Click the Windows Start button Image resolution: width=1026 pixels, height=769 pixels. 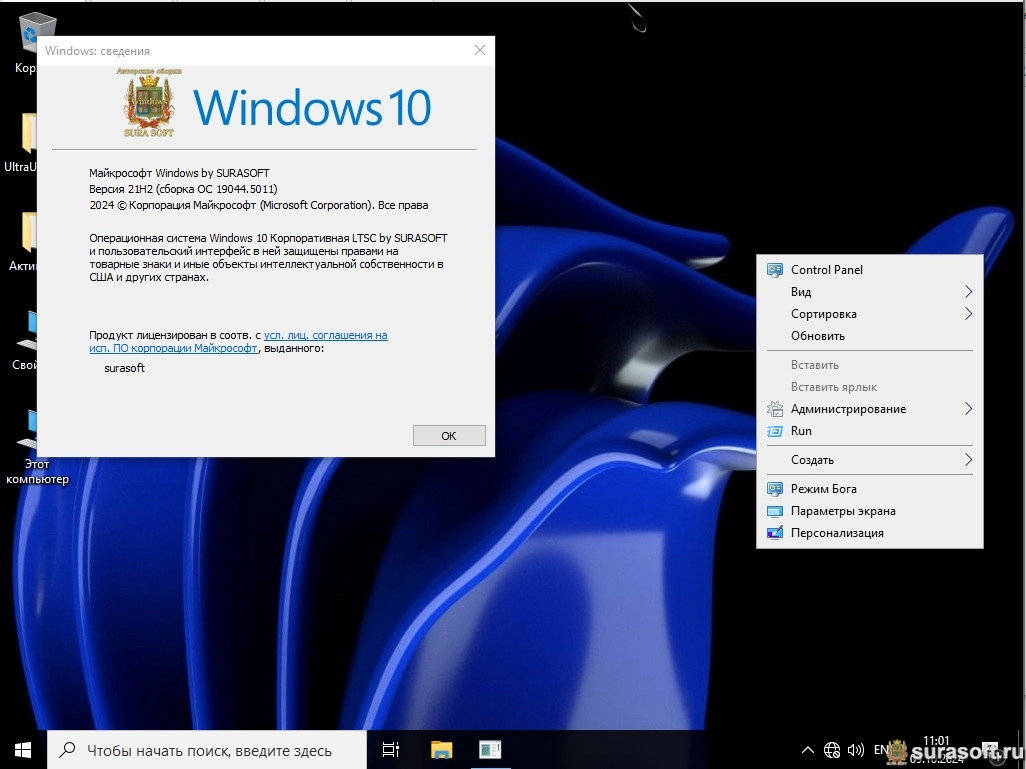22,749
